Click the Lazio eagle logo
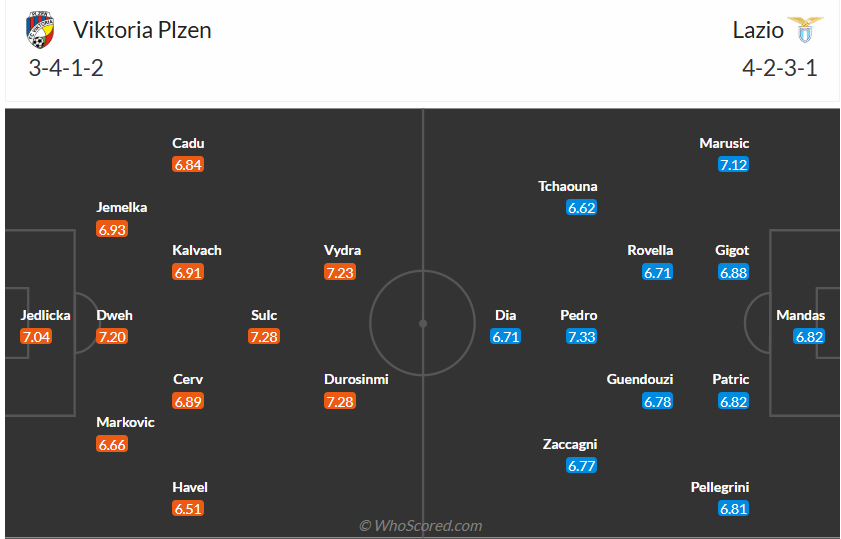Image resolution: width=841 pixels, height=539 pixels. pyautogui.click(x=805, y=29)
